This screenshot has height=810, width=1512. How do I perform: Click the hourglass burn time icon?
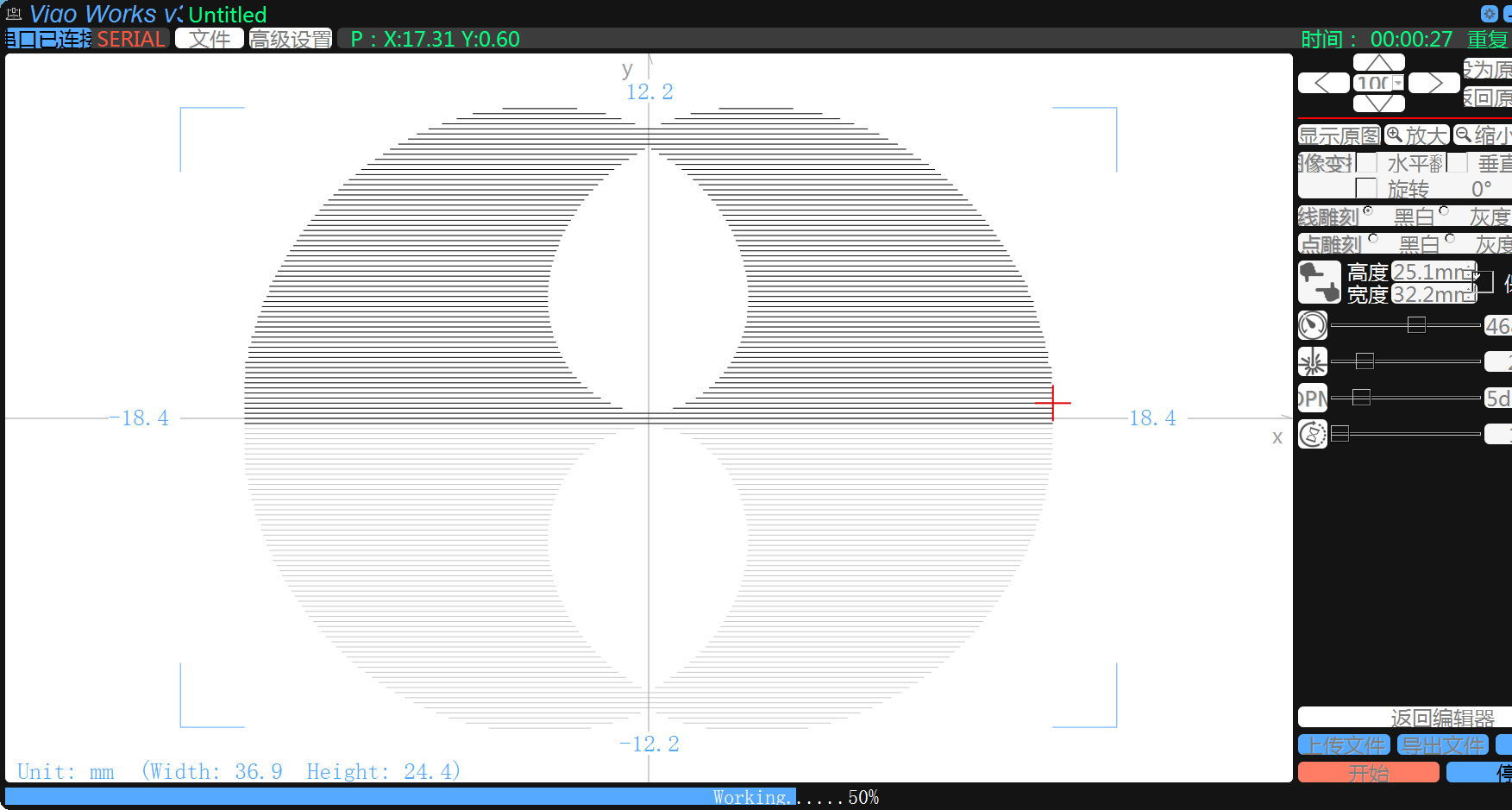pyautogui.click(x=1313, y=434)
